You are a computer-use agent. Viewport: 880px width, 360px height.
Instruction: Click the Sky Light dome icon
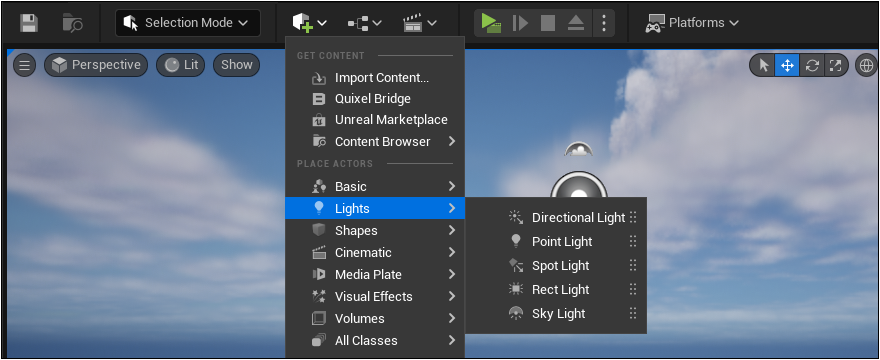515,313
